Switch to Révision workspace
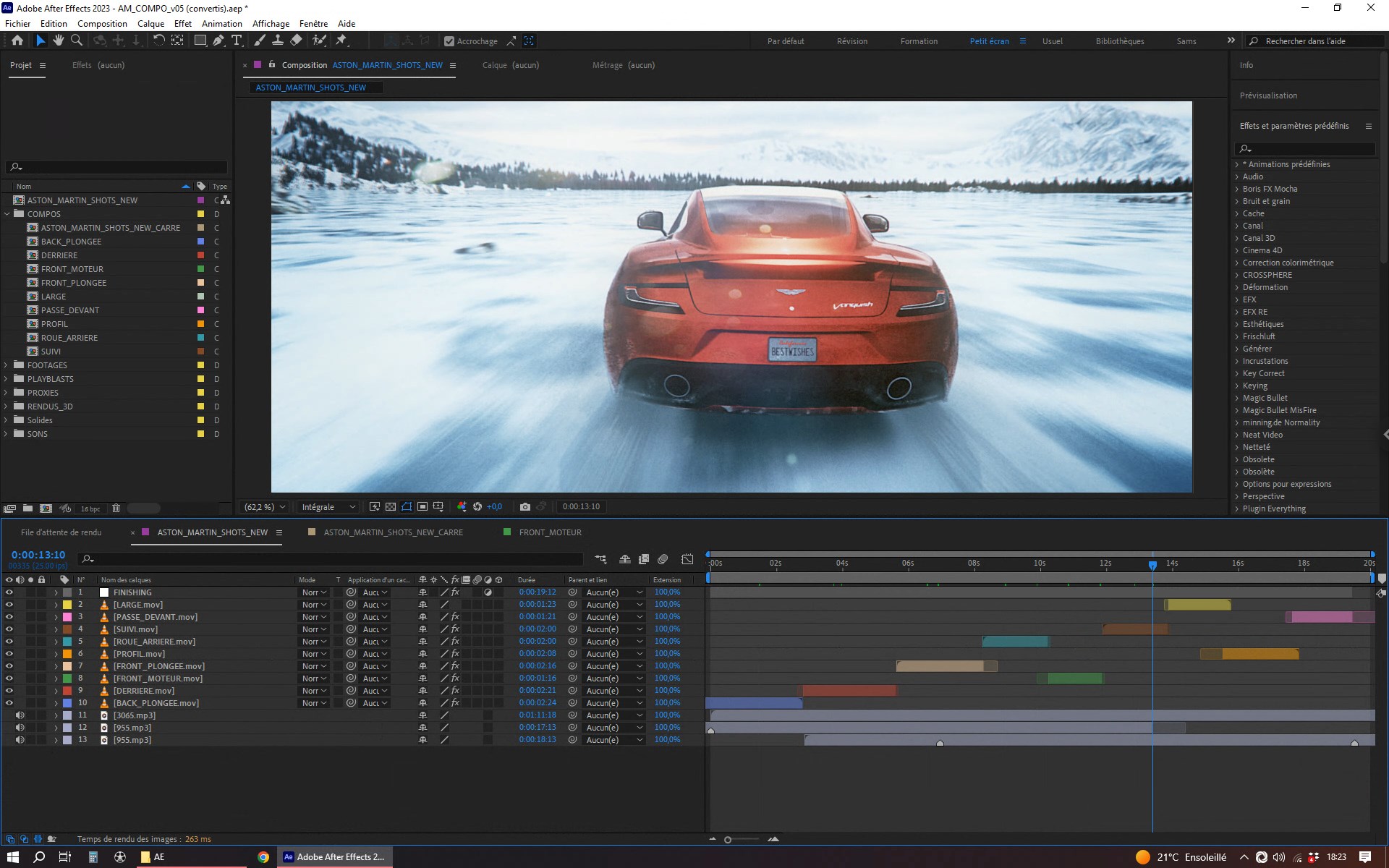Image resolution: width=1389 pixels, height=868 pixels. point(851,41)
